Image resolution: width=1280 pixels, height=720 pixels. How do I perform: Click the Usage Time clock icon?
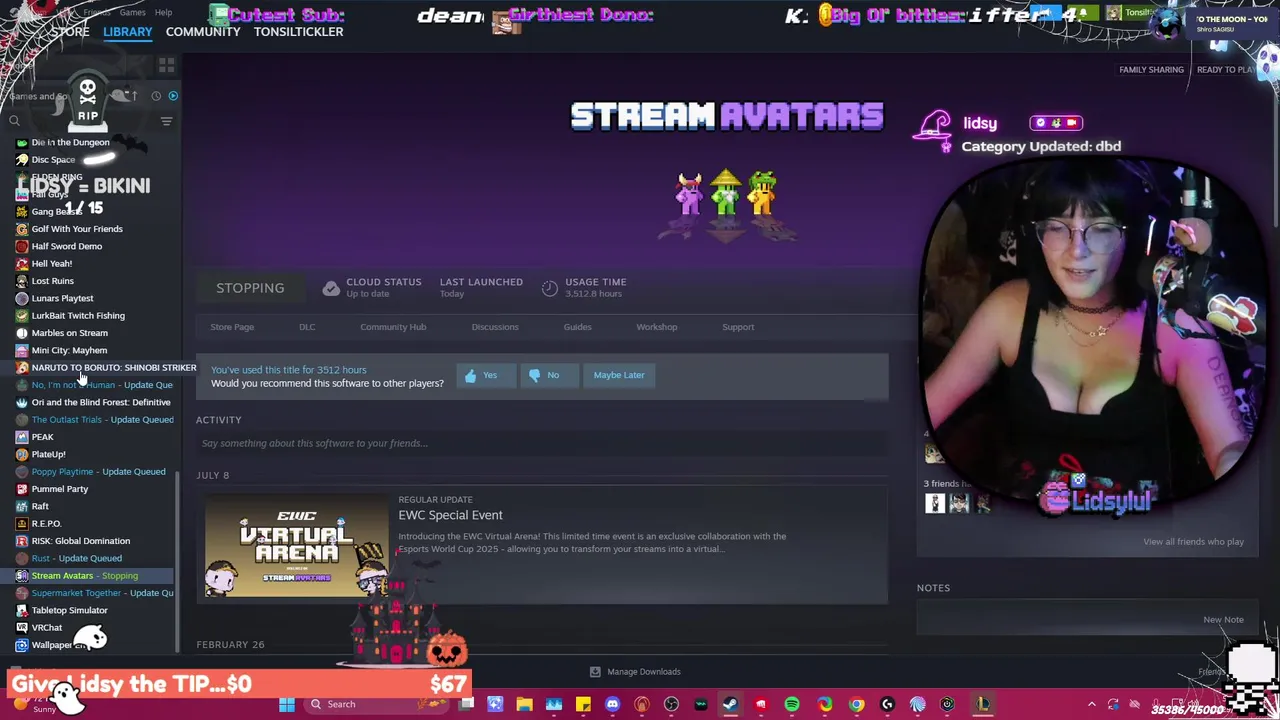point(549,288)
